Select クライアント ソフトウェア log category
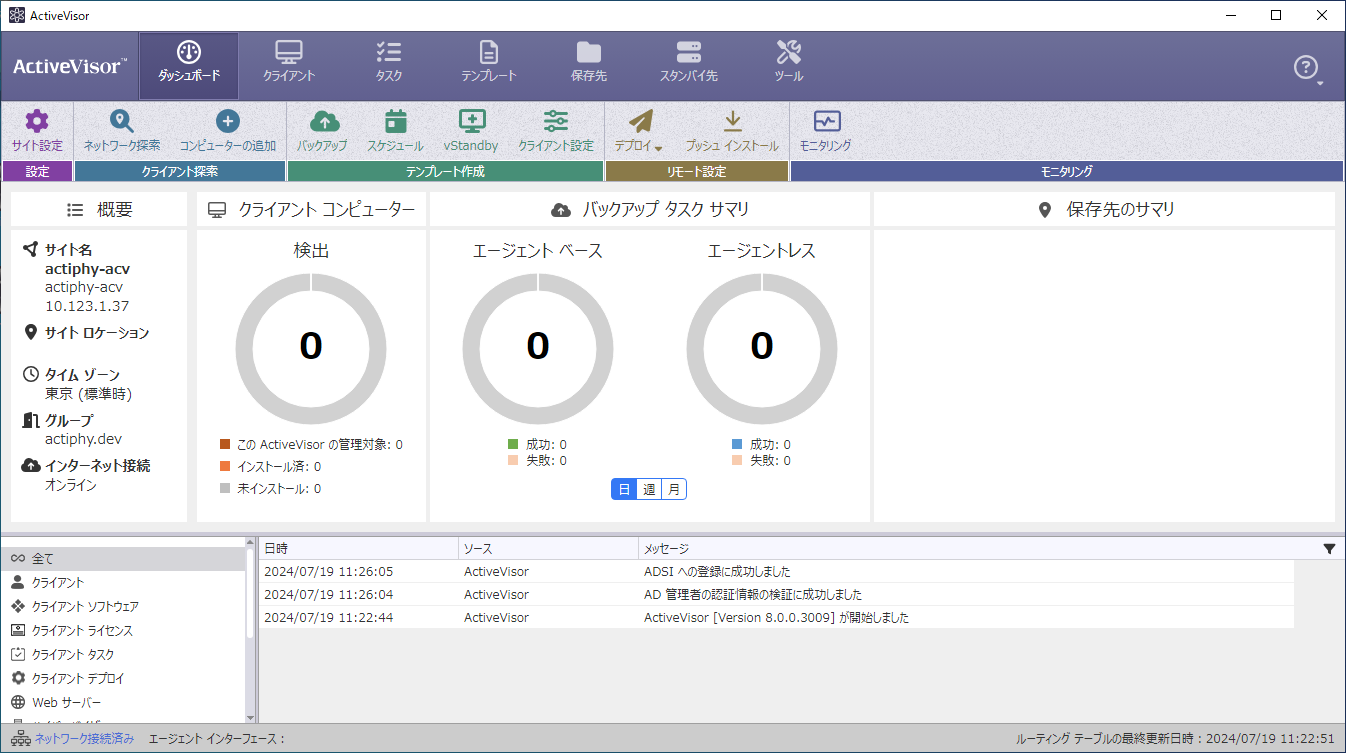This screenshot has width=1346, height=753. click(123, 606)
